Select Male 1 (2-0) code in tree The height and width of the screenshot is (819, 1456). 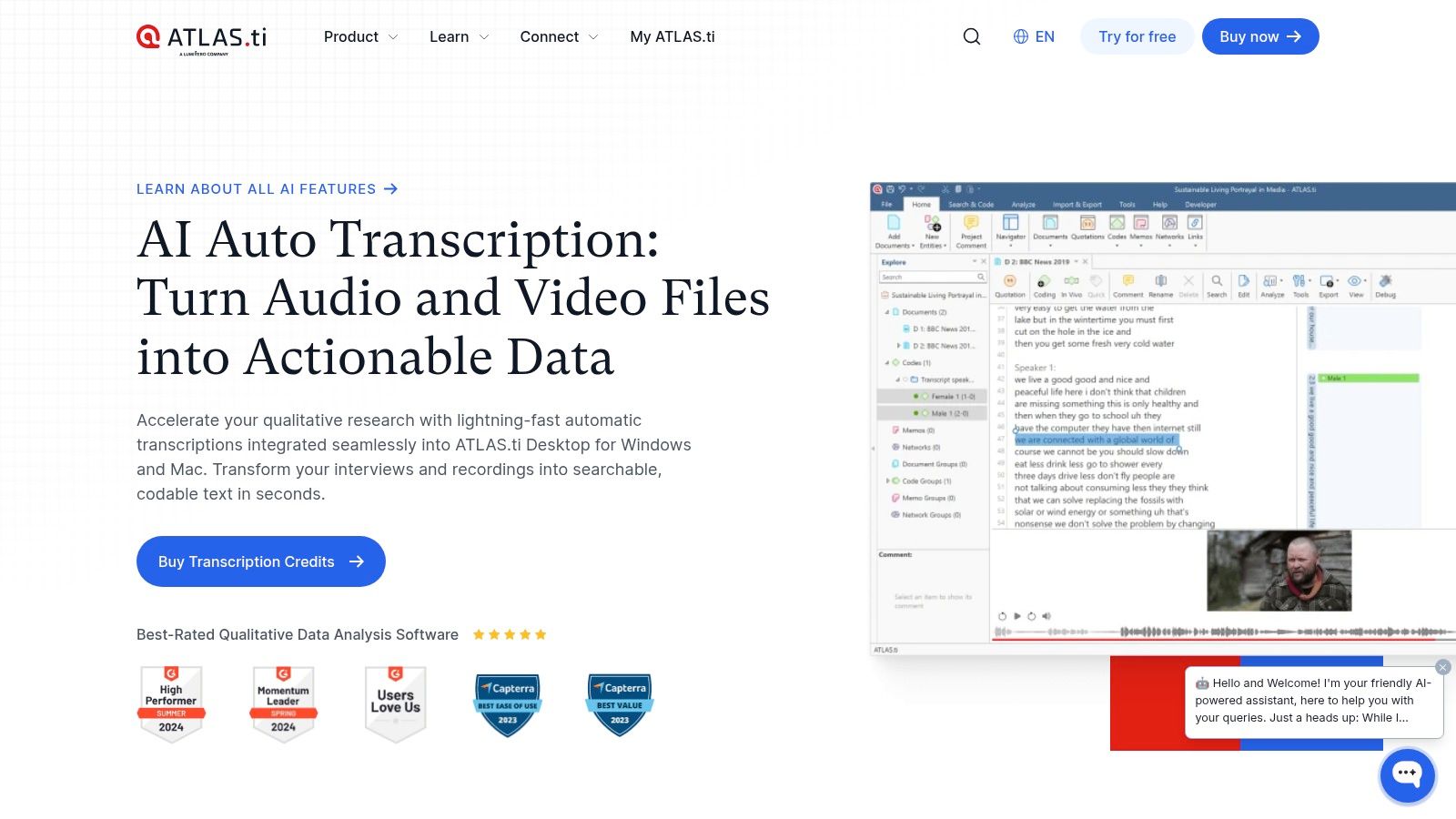tap(933, 413)
